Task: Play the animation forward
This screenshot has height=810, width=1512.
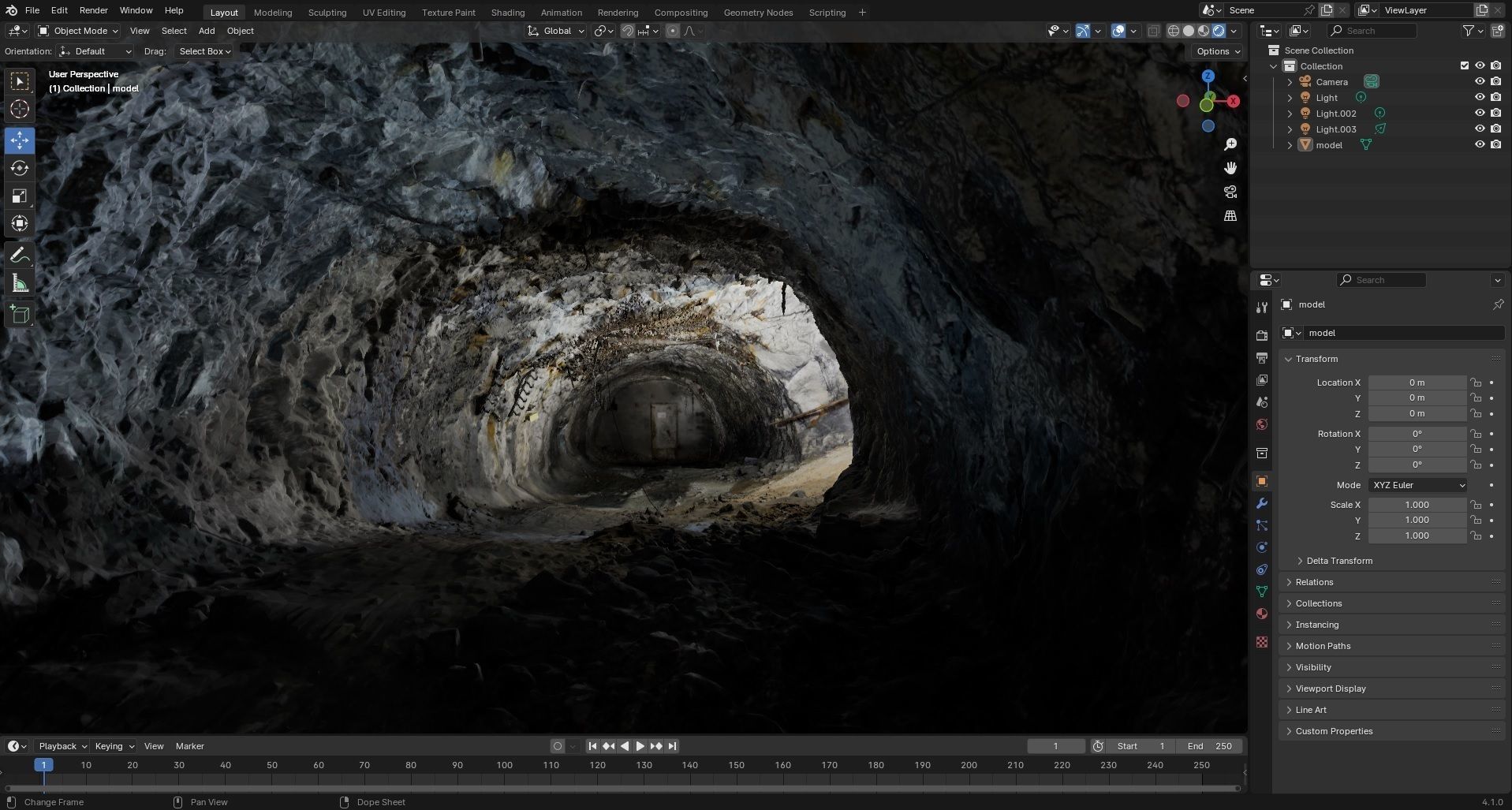Action: [640, 746]
